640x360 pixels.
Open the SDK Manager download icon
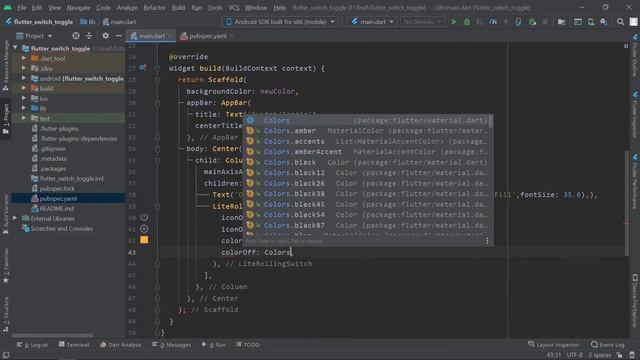604,22
